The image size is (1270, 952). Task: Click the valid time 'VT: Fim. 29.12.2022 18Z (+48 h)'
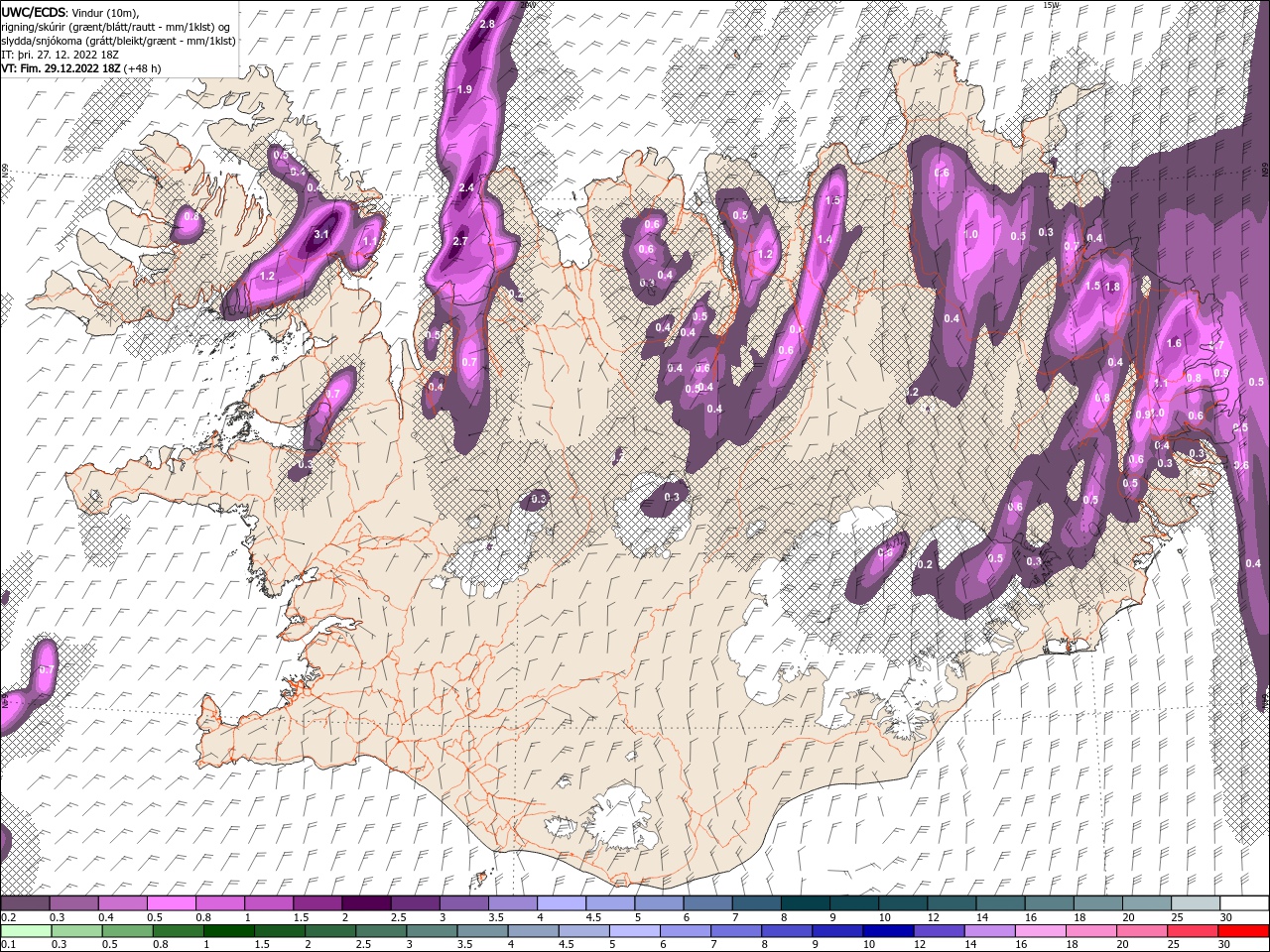pyautogui.click(x=81, y=68)
